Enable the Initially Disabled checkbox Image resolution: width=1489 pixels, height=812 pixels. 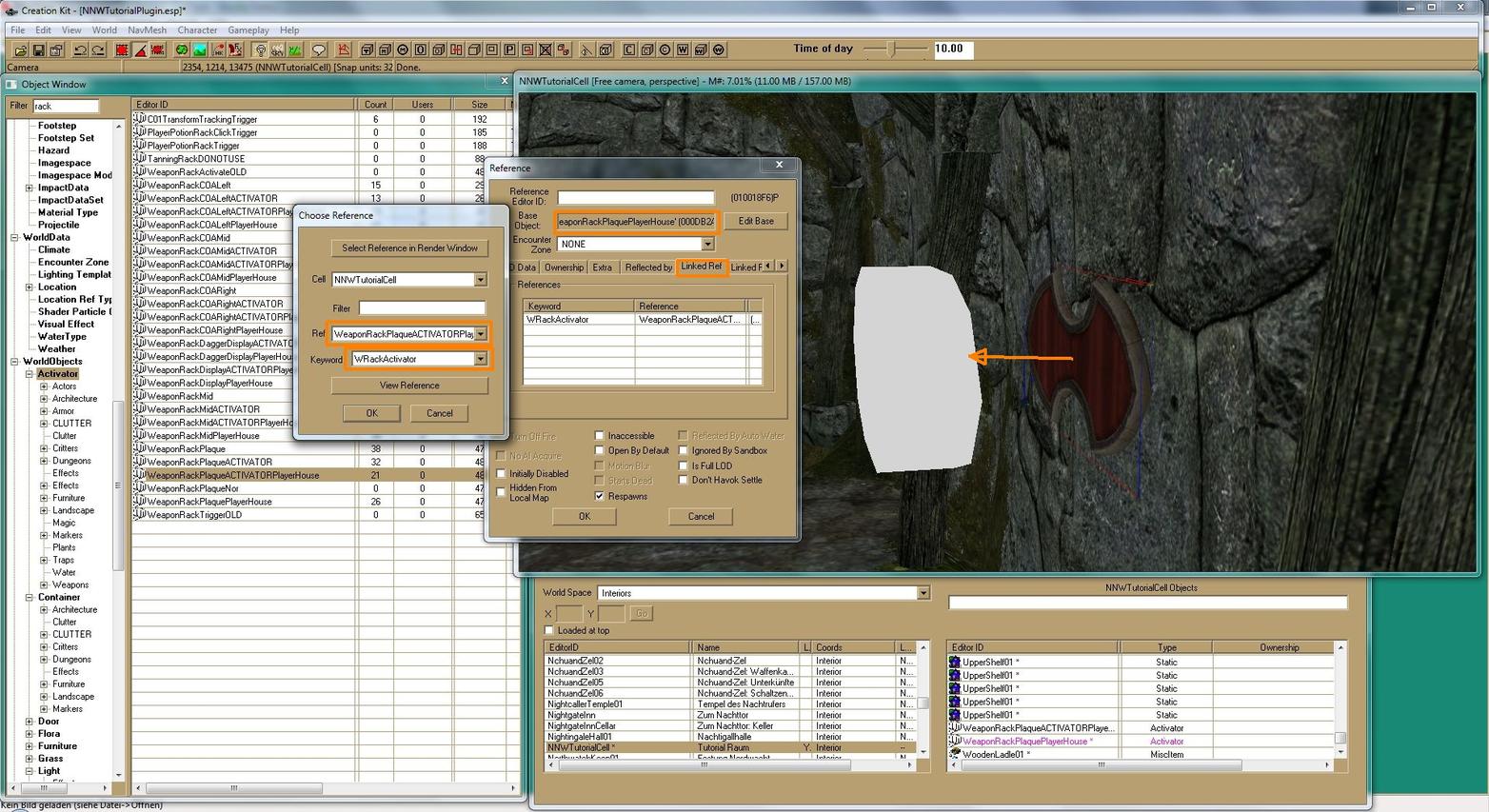point(502,473)
